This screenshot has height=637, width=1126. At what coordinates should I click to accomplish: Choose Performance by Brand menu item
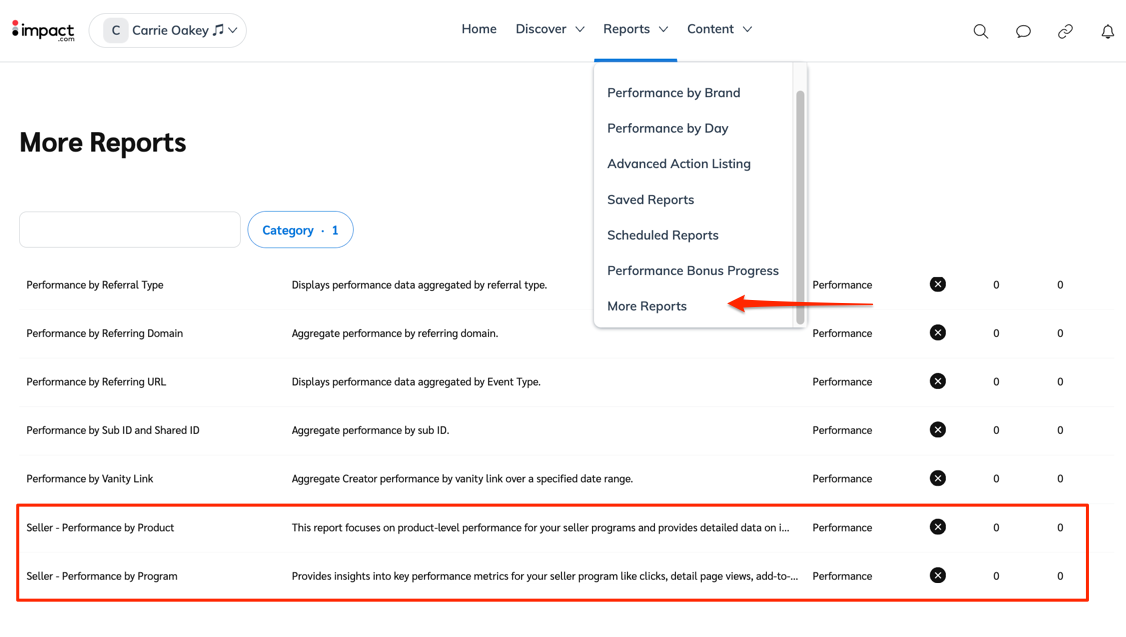(673, 93)
